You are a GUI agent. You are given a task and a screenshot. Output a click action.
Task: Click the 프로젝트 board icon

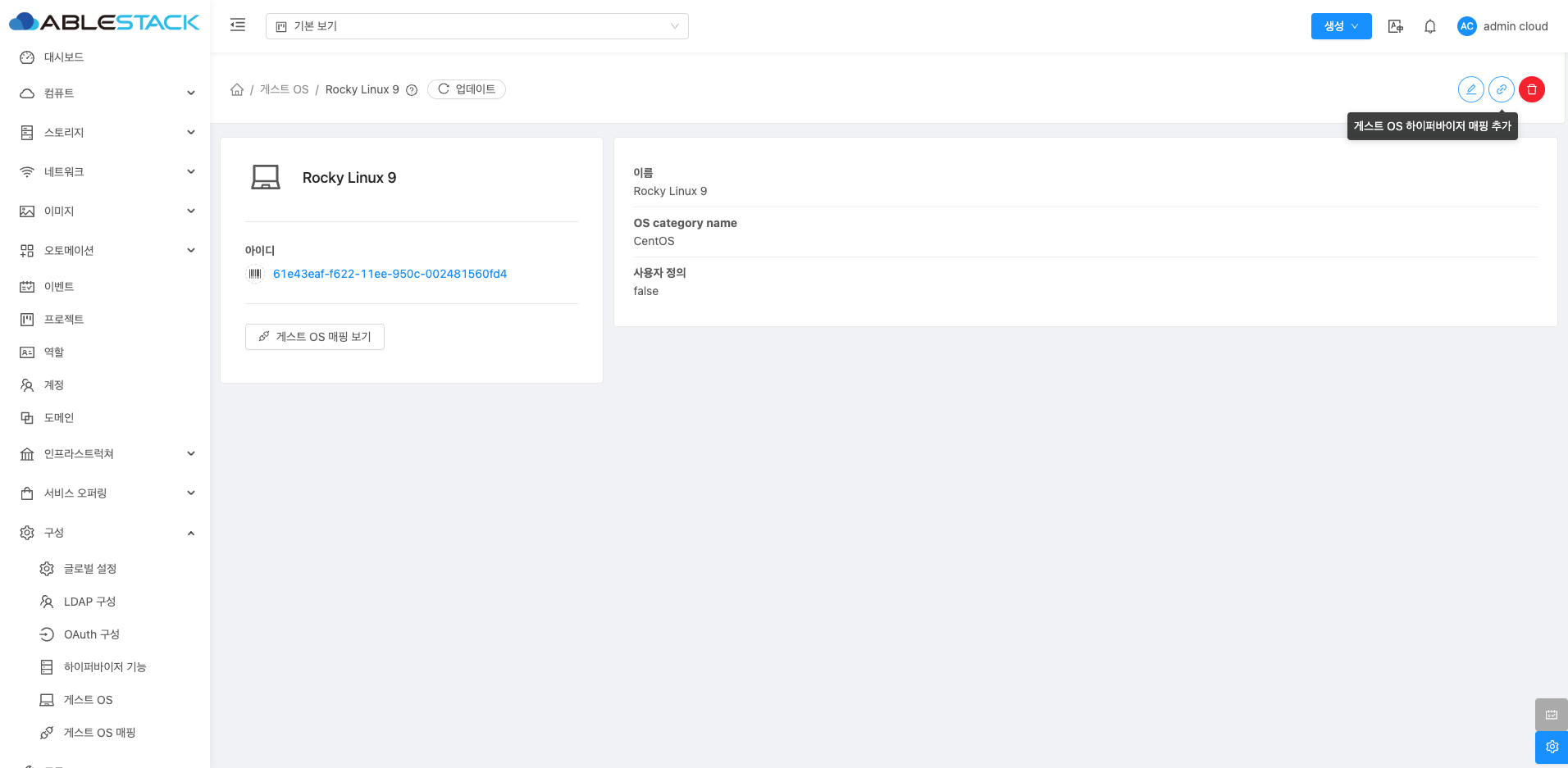[27, 320]
